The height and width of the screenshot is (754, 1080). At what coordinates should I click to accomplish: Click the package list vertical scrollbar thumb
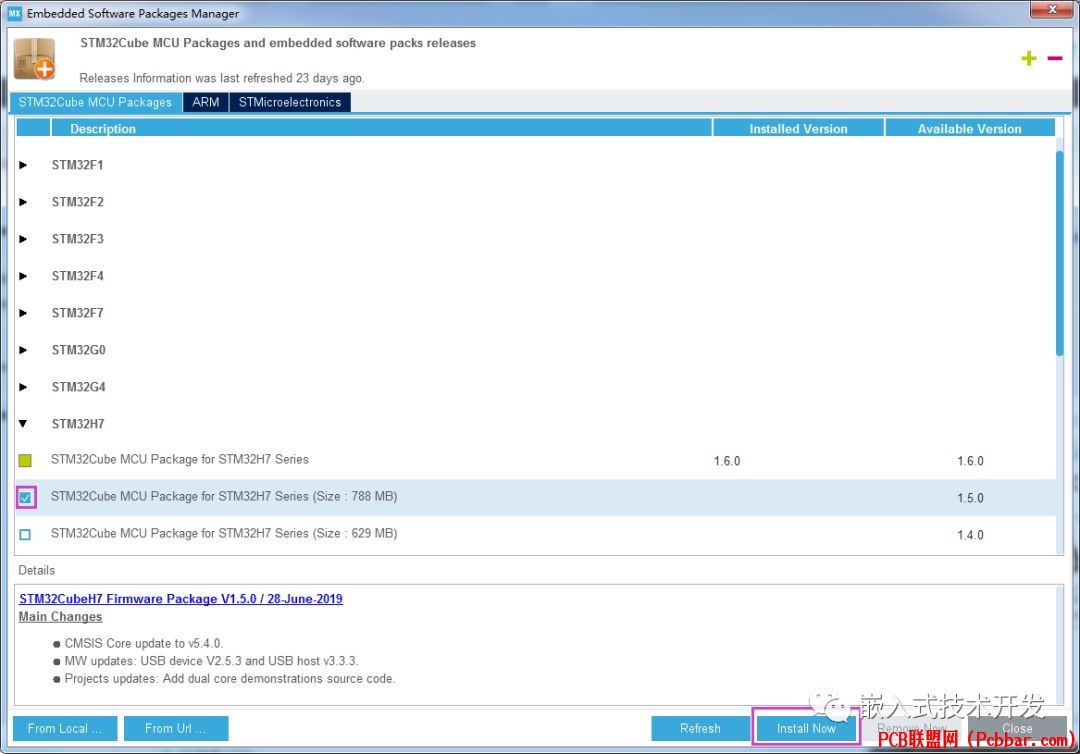click(x=1059, y=253)
